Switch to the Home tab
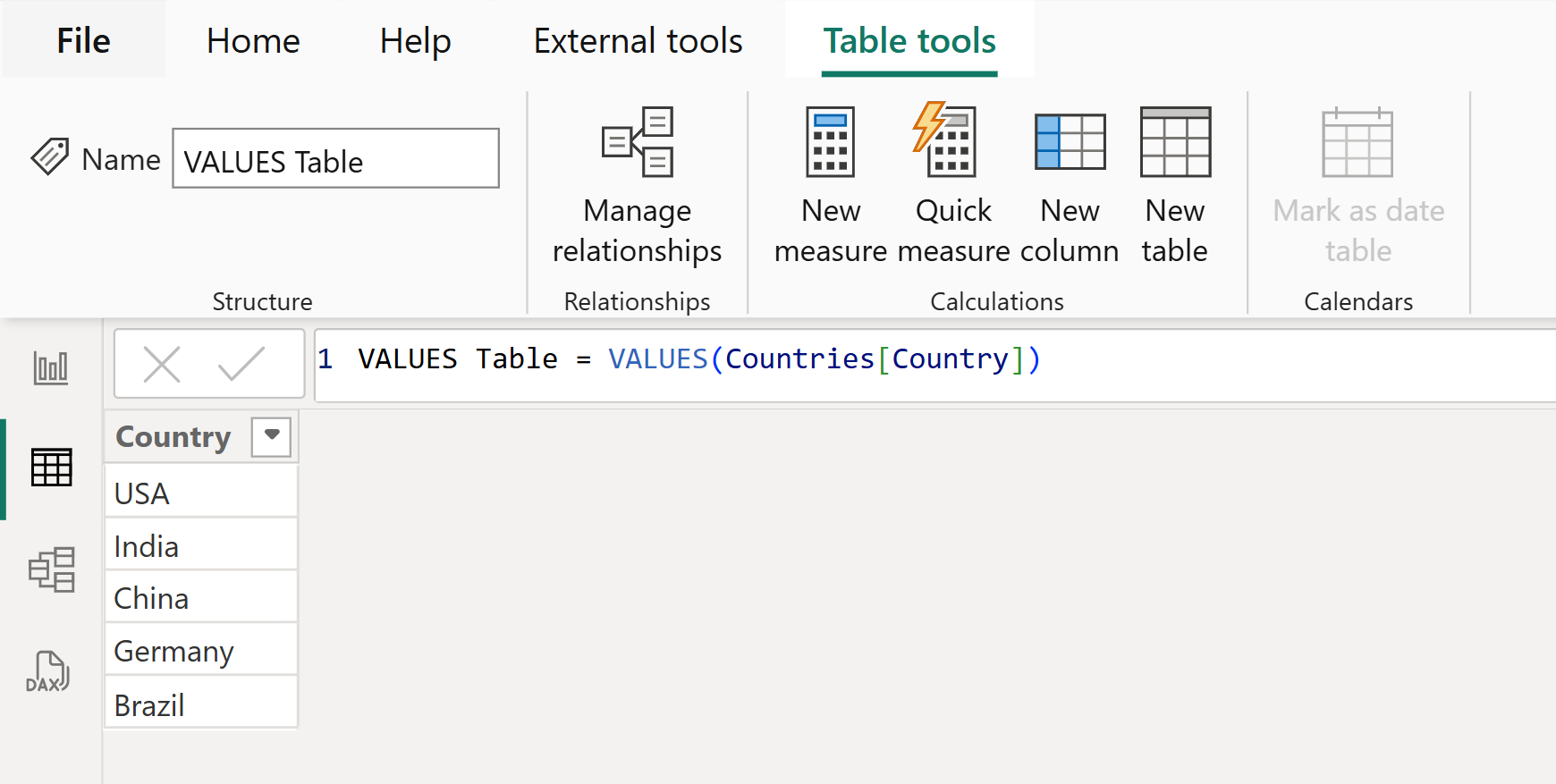Viewport: 1556px width, 784px height. point(253,41)
